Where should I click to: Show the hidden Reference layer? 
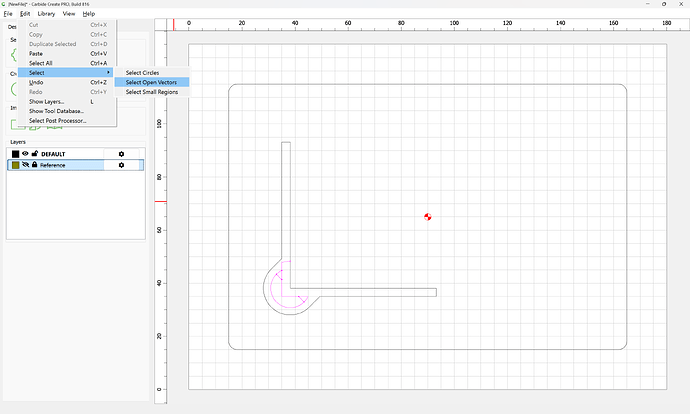(25, 165)
